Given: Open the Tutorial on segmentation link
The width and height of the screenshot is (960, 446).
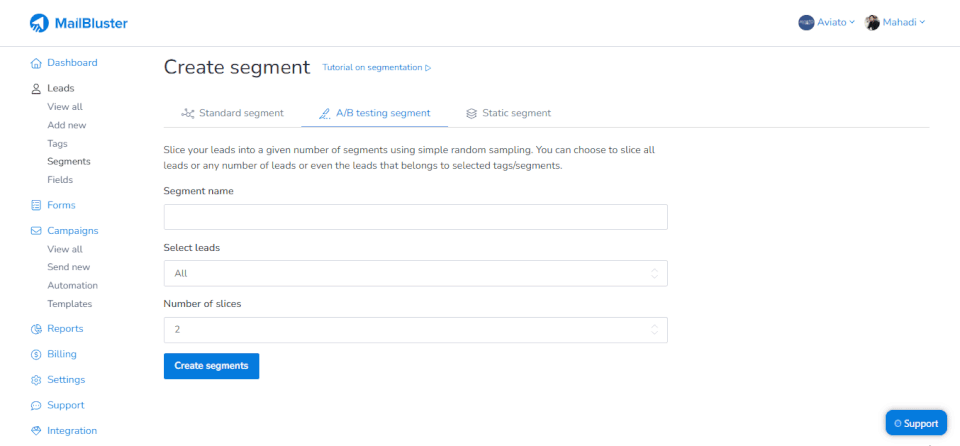Looking at the screenshot, I should point(376,68).
